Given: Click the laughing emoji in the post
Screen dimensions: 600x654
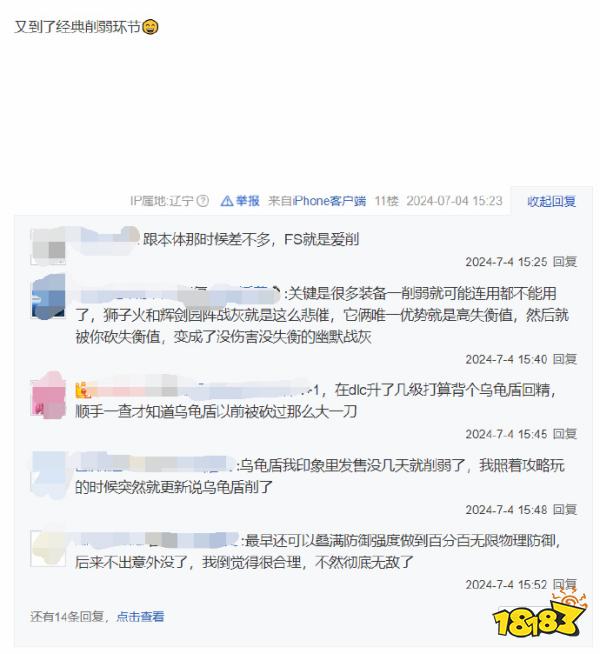Looking at the screenshot, I should [x=150, y=27].
